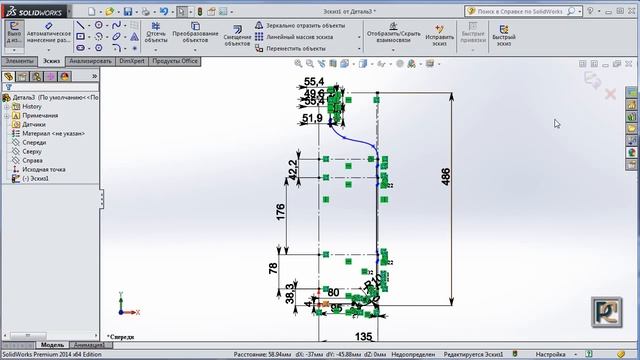
Task: Click the Undo arrow icon
Action: tap(164, 11)
